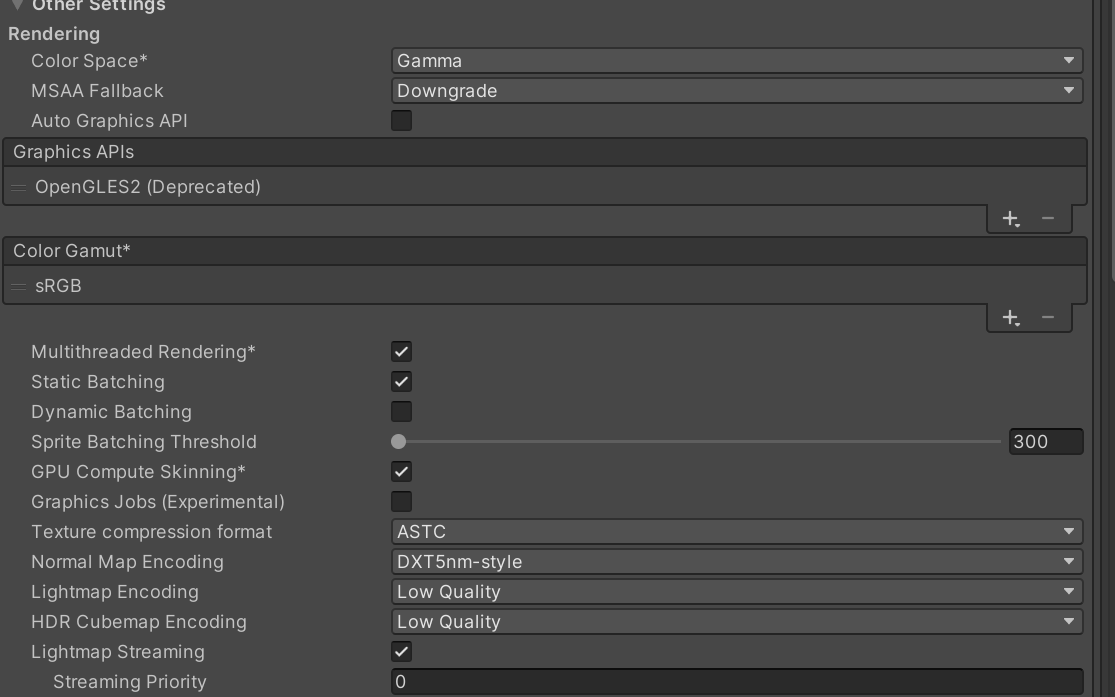Viewport: 1115px width, 697px height.
Task: Uncheck Static Batching
Action: pos(401,381)
